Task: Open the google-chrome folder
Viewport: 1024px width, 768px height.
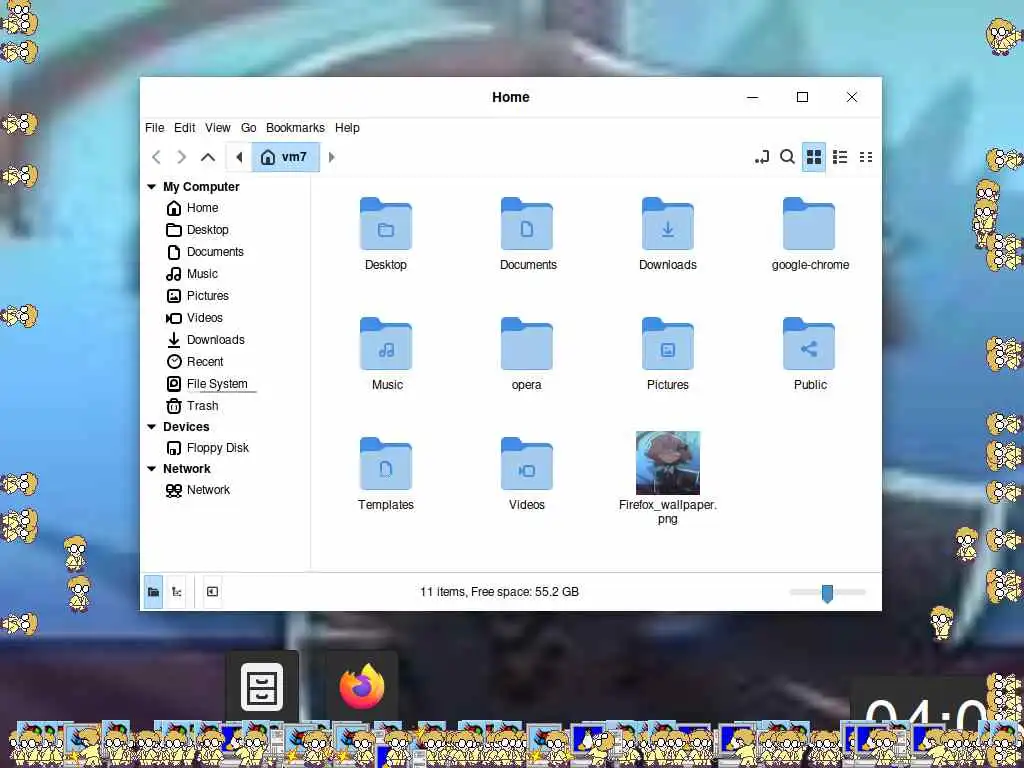Action: coord(808,224)
